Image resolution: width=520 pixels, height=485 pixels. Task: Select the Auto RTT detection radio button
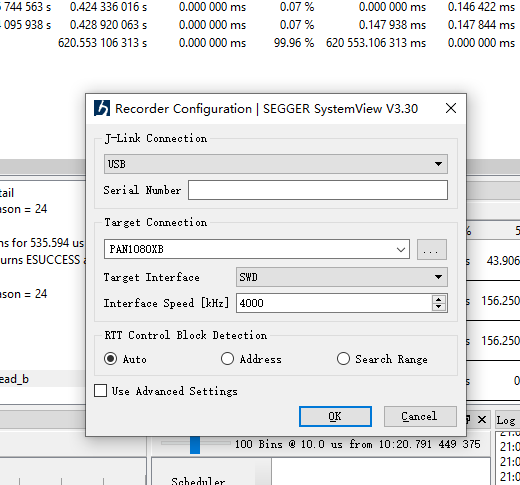(110, 359)
